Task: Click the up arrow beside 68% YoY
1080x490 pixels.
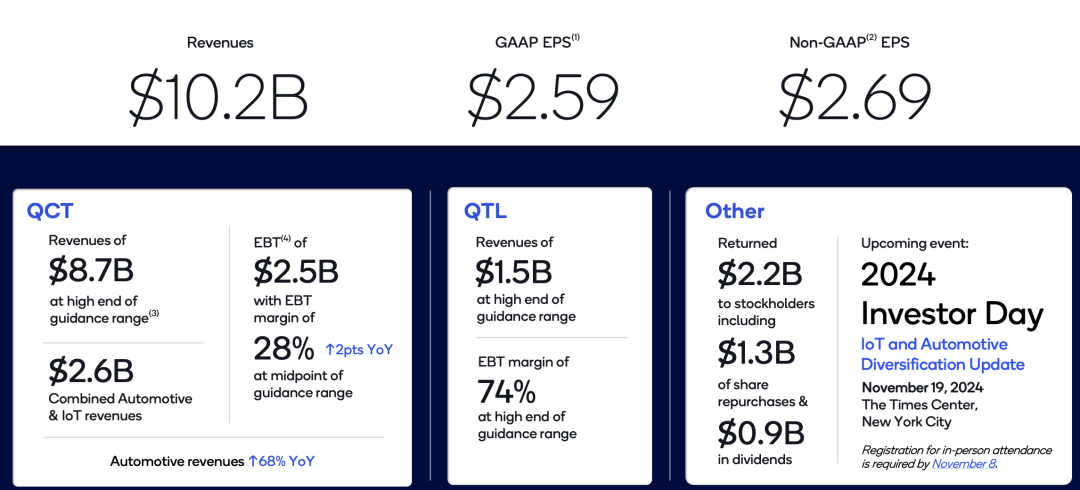Action: (253, 461)
